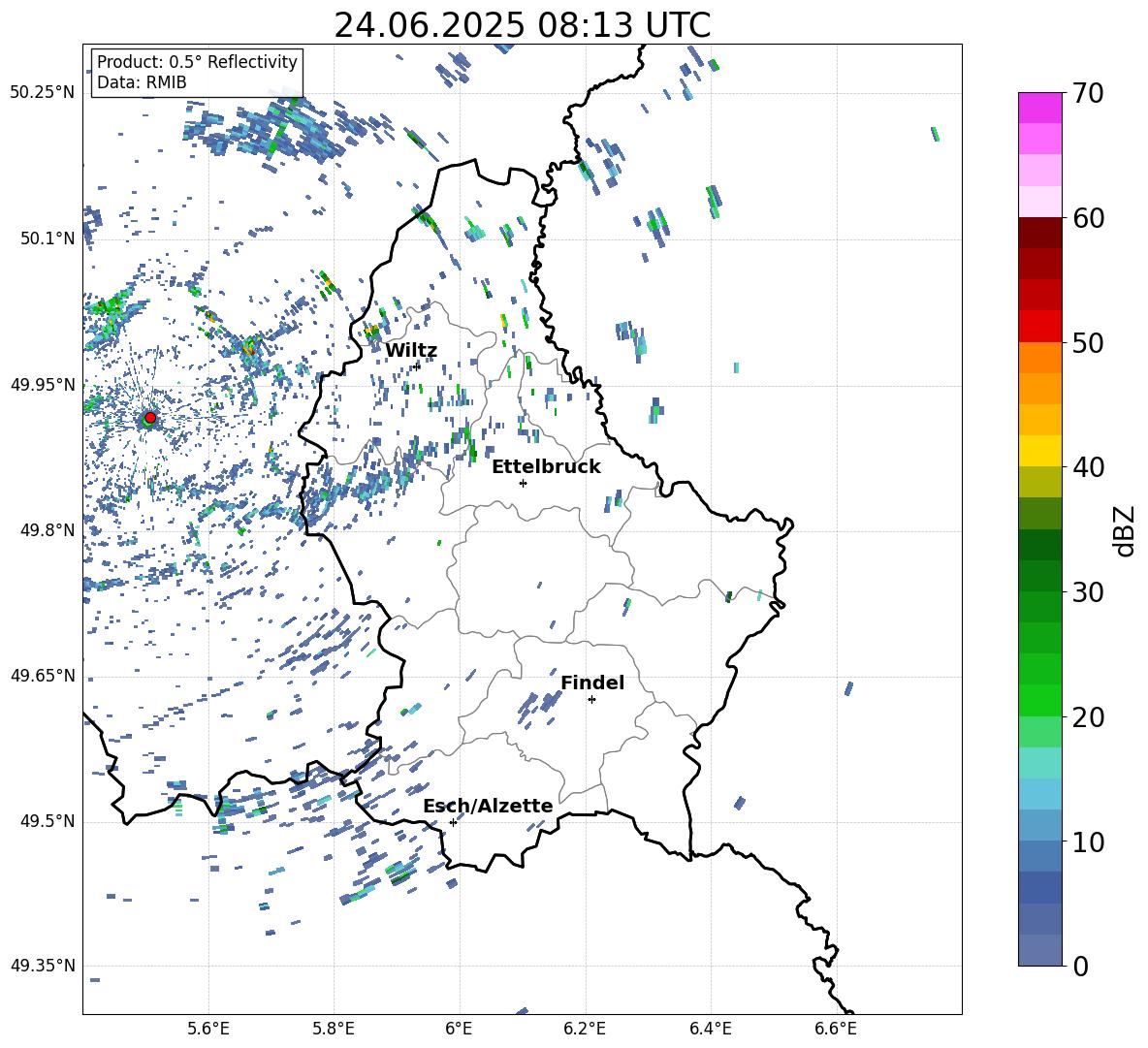Click the 49.5°N latitude label
Screen dimensions: 1148x1048
pos(48,820)
